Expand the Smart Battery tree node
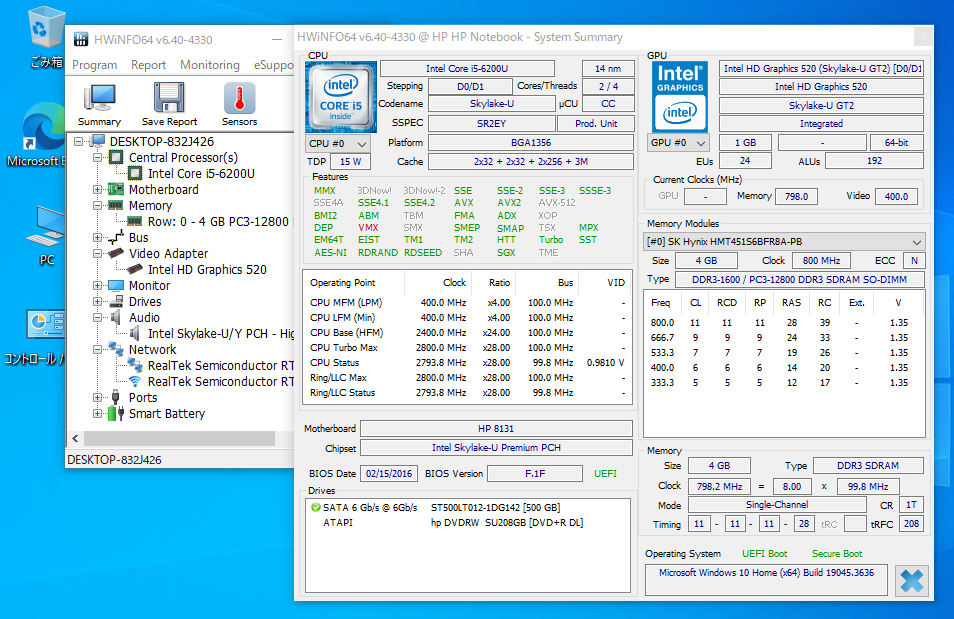The width and height of the screenshot is (954, 619). (x=98, y=413)
